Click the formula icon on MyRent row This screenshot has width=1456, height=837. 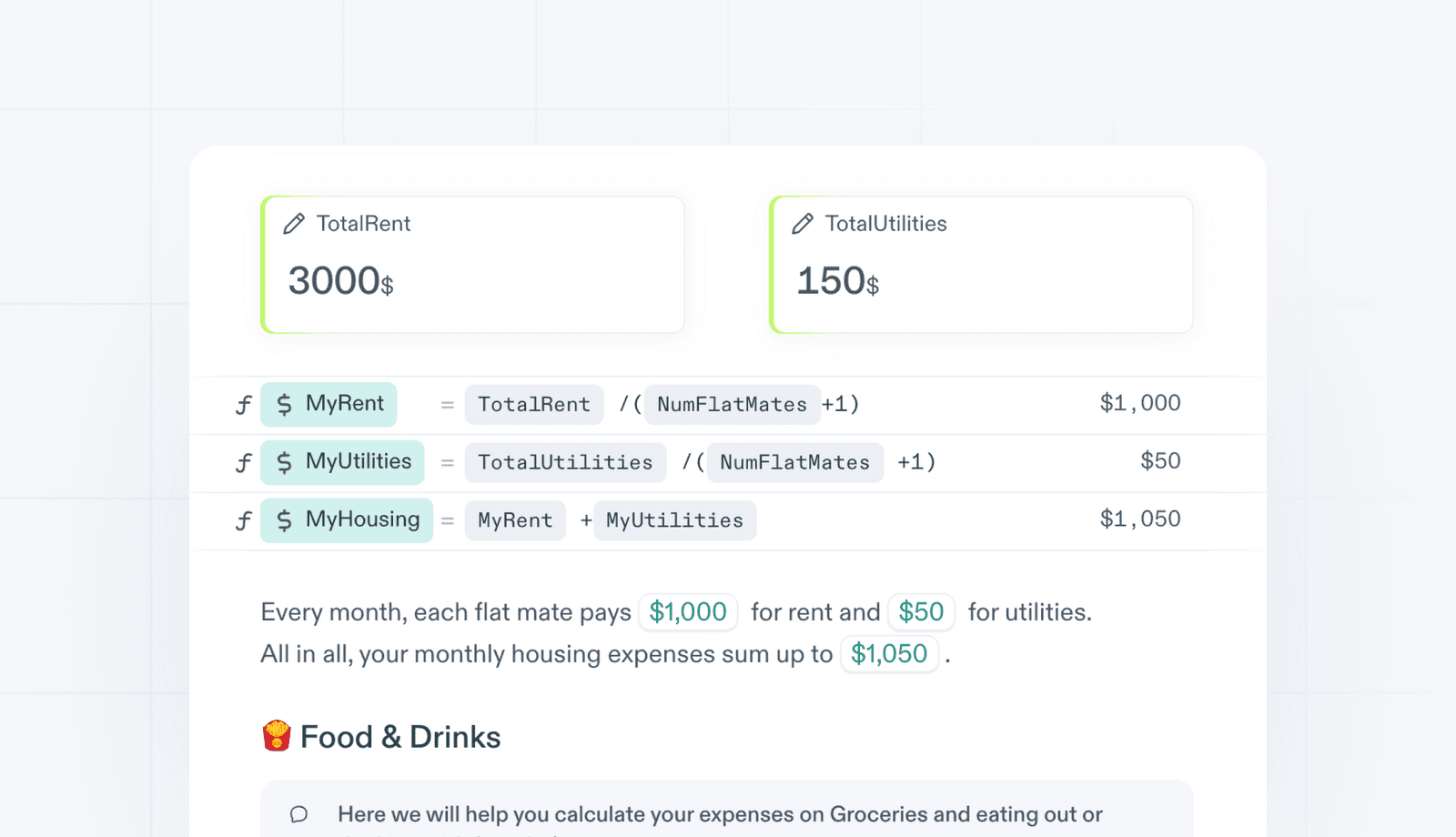[x=243, y=405]
